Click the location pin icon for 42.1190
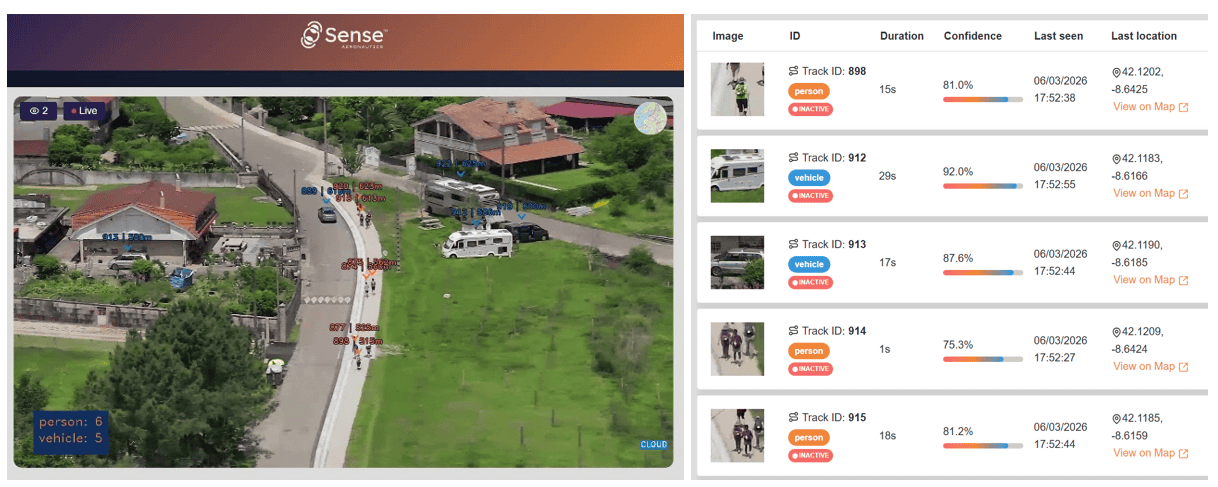 (1117, 245)
